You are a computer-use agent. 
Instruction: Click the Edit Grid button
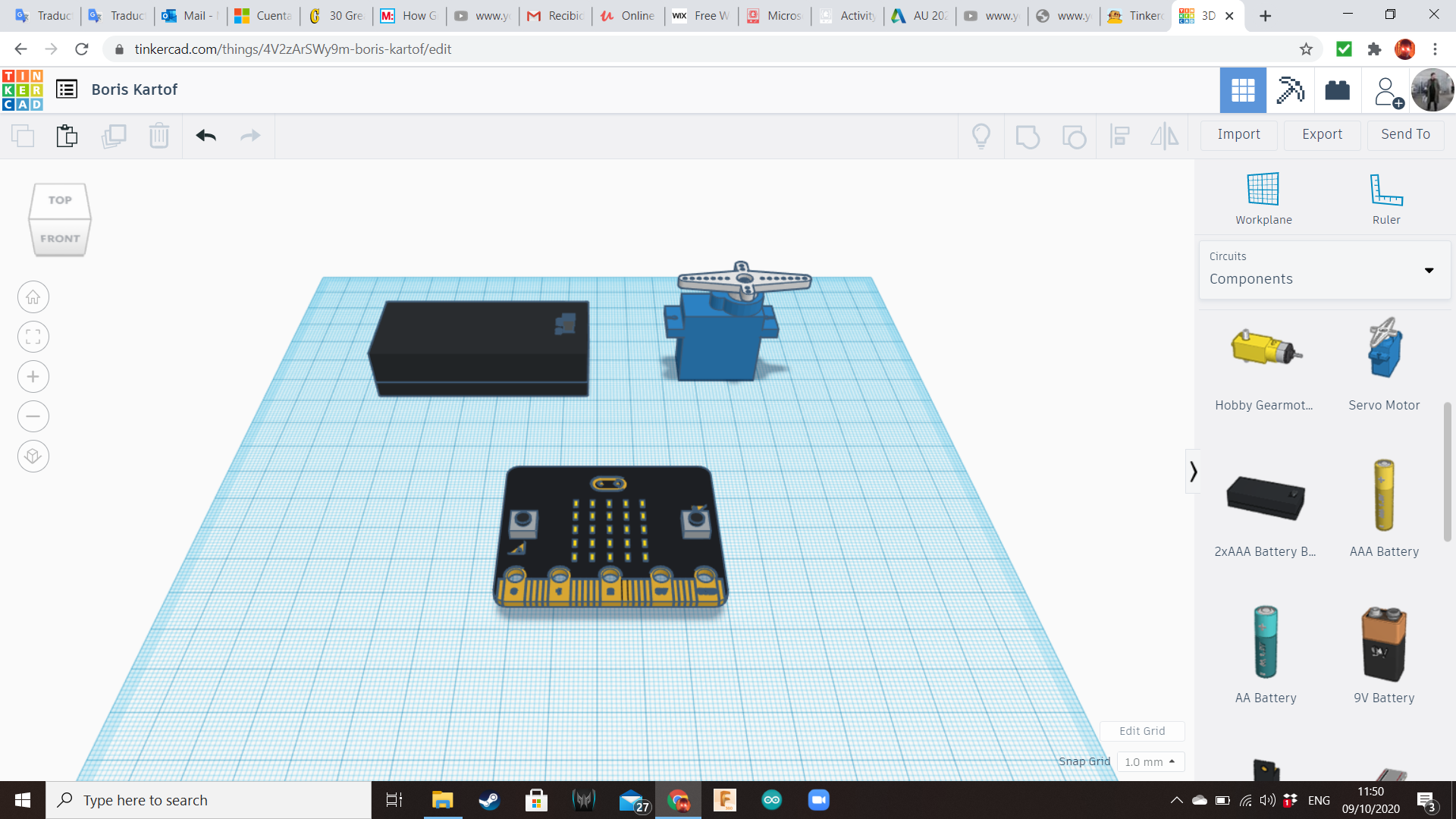(1142, 730)
